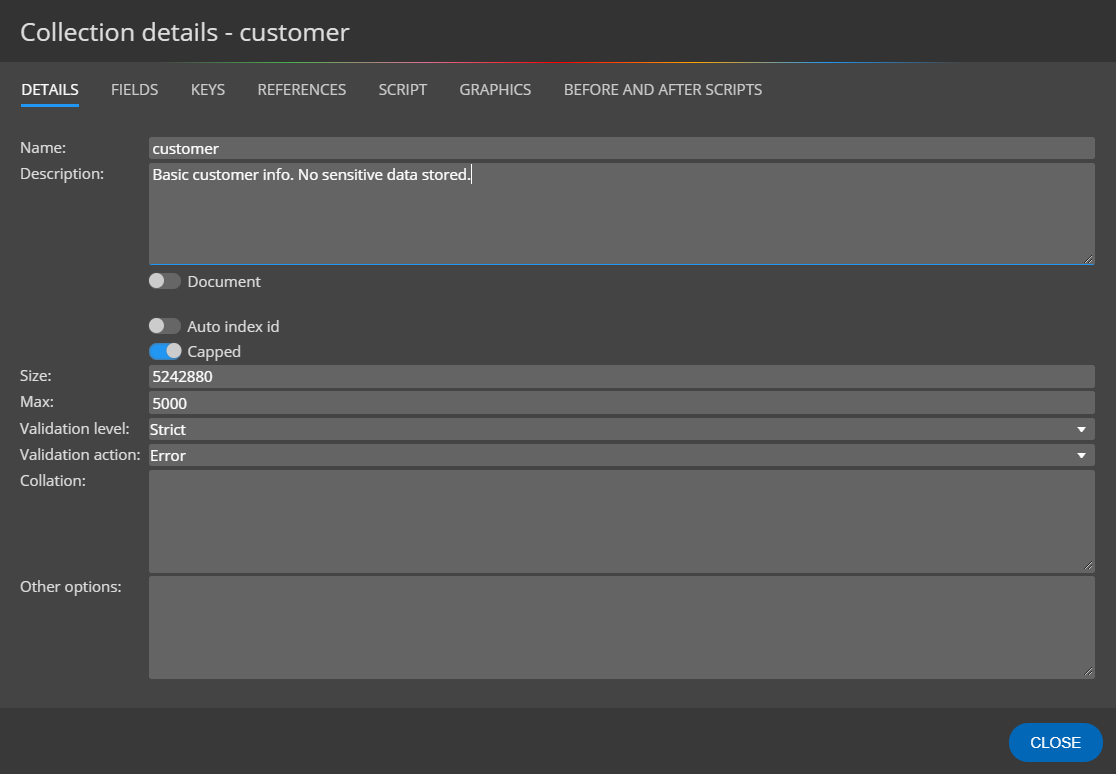Screen dimensions: 1116x774
Task: Open the Validation level dropdown
Action: pyautogui.click(x=621, y=429)
